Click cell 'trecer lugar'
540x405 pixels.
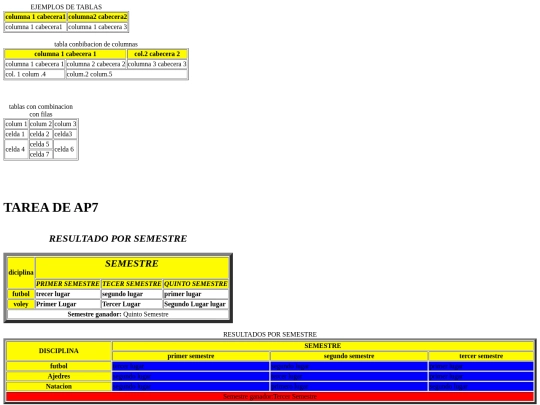point(68,294)
